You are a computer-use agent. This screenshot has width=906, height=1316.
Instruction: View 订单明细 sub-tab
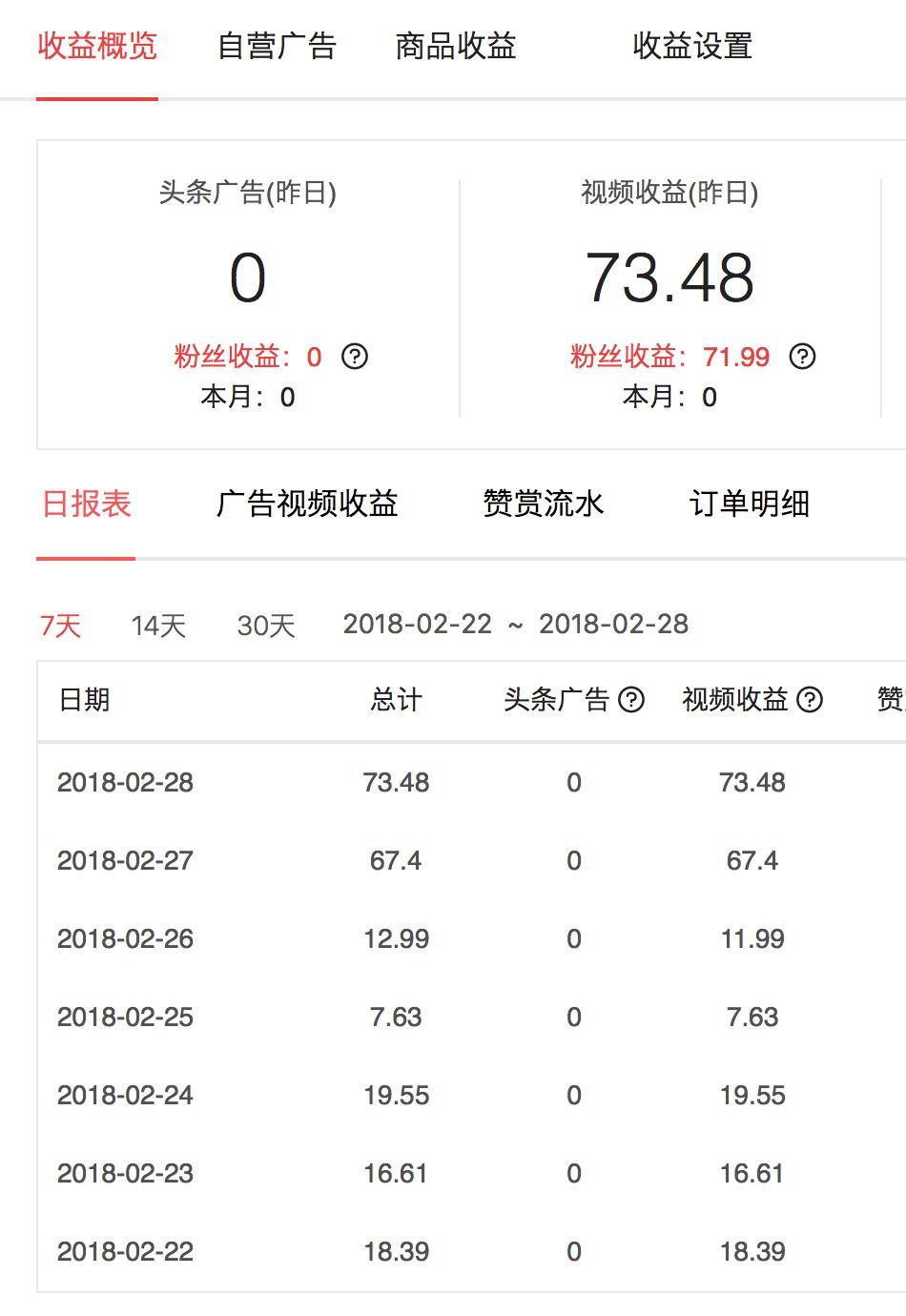pos(750,504)
